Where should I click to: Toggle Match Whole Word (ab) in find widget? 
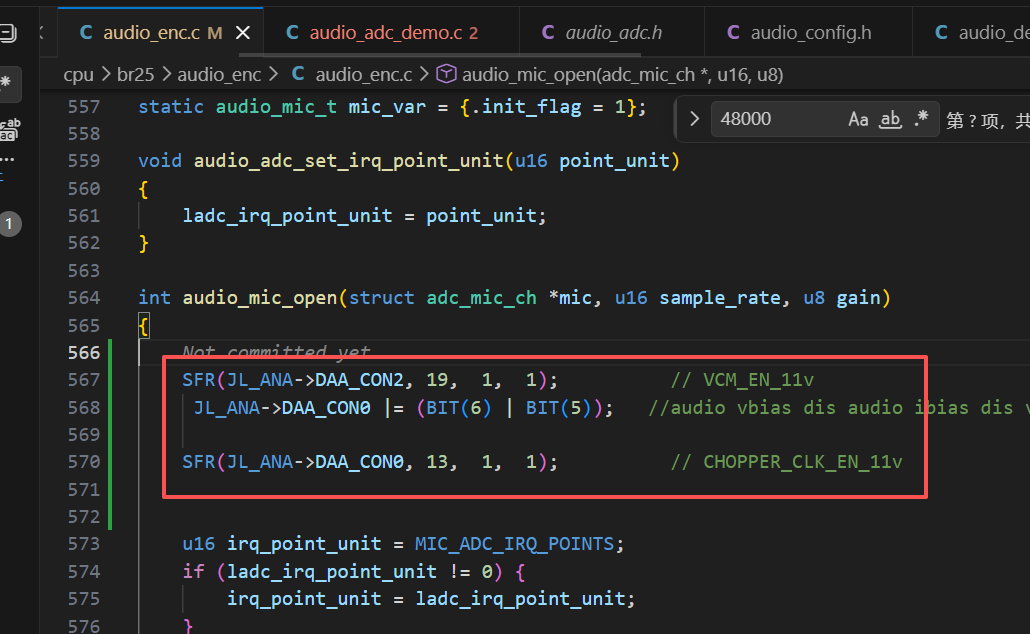[890, 119]
